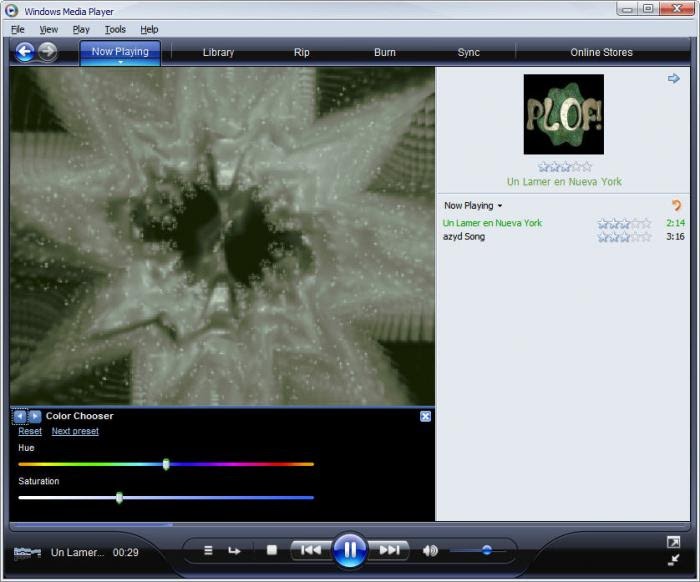Screen dimensions: 700x582
Task: Click the Saturation slider handle
Action: (x=119, y=498)
